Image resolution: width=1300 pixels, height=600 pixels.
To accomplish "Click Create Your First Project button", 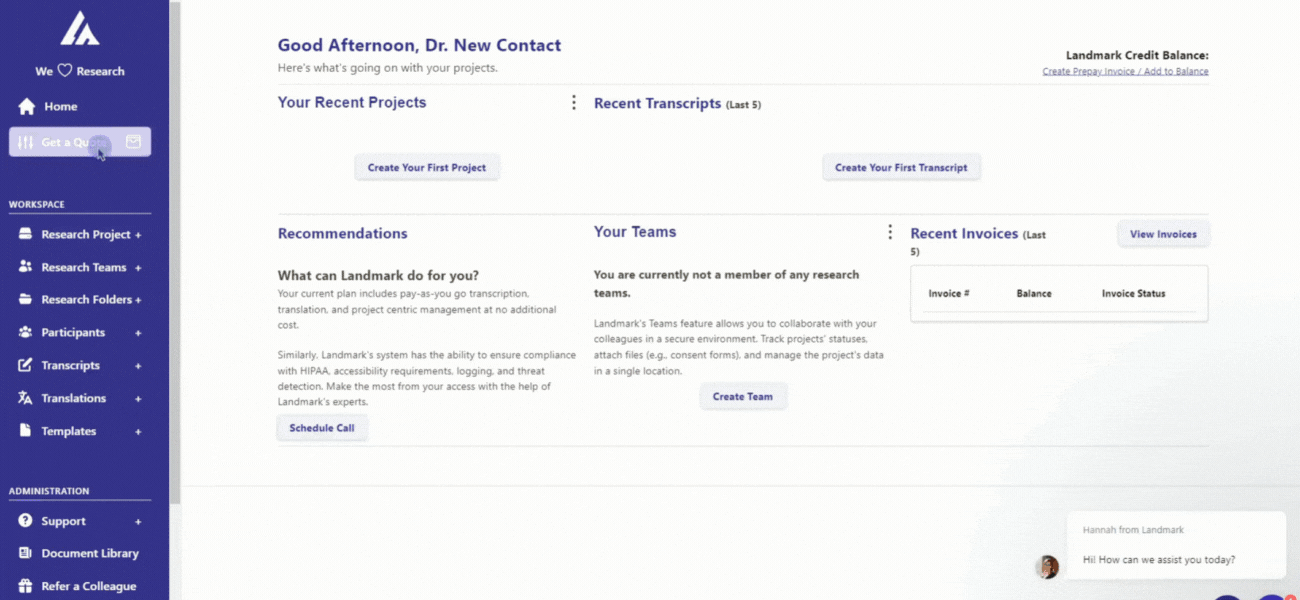I will (427, 168).
